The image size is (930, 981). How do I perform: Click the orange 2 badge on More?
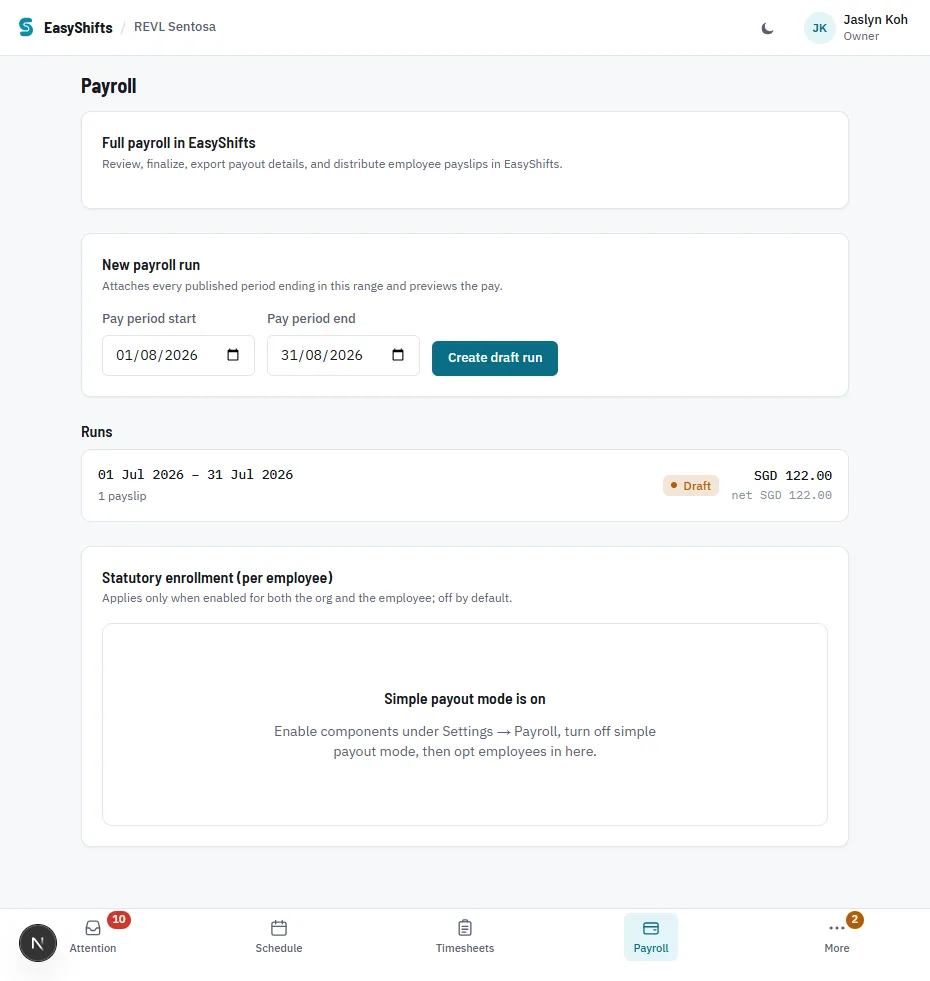pos(854,919)
